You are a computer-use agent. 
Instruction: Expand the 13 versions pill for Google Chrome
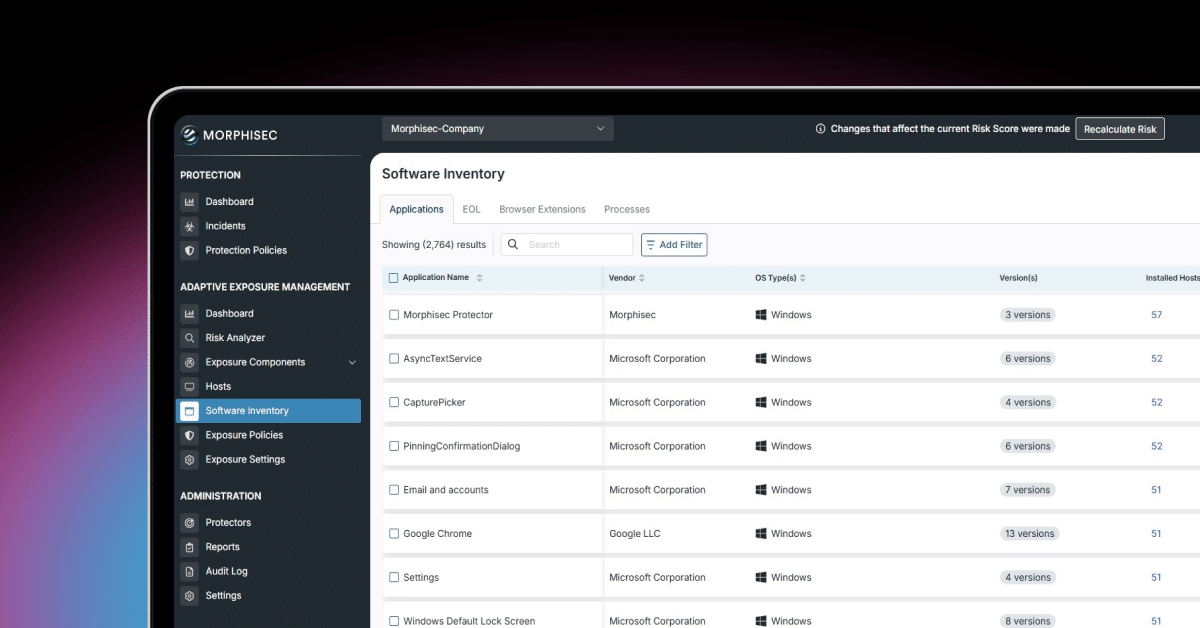click(x=1030, y=534)
